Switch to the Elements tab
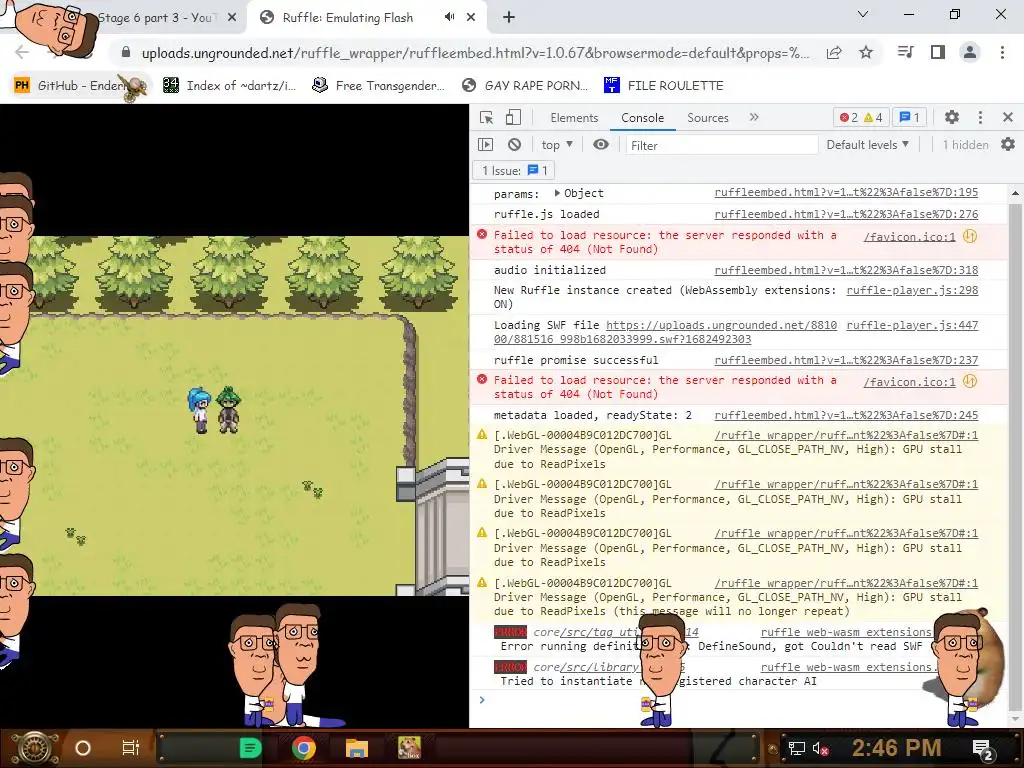 (x=574, y=118)
